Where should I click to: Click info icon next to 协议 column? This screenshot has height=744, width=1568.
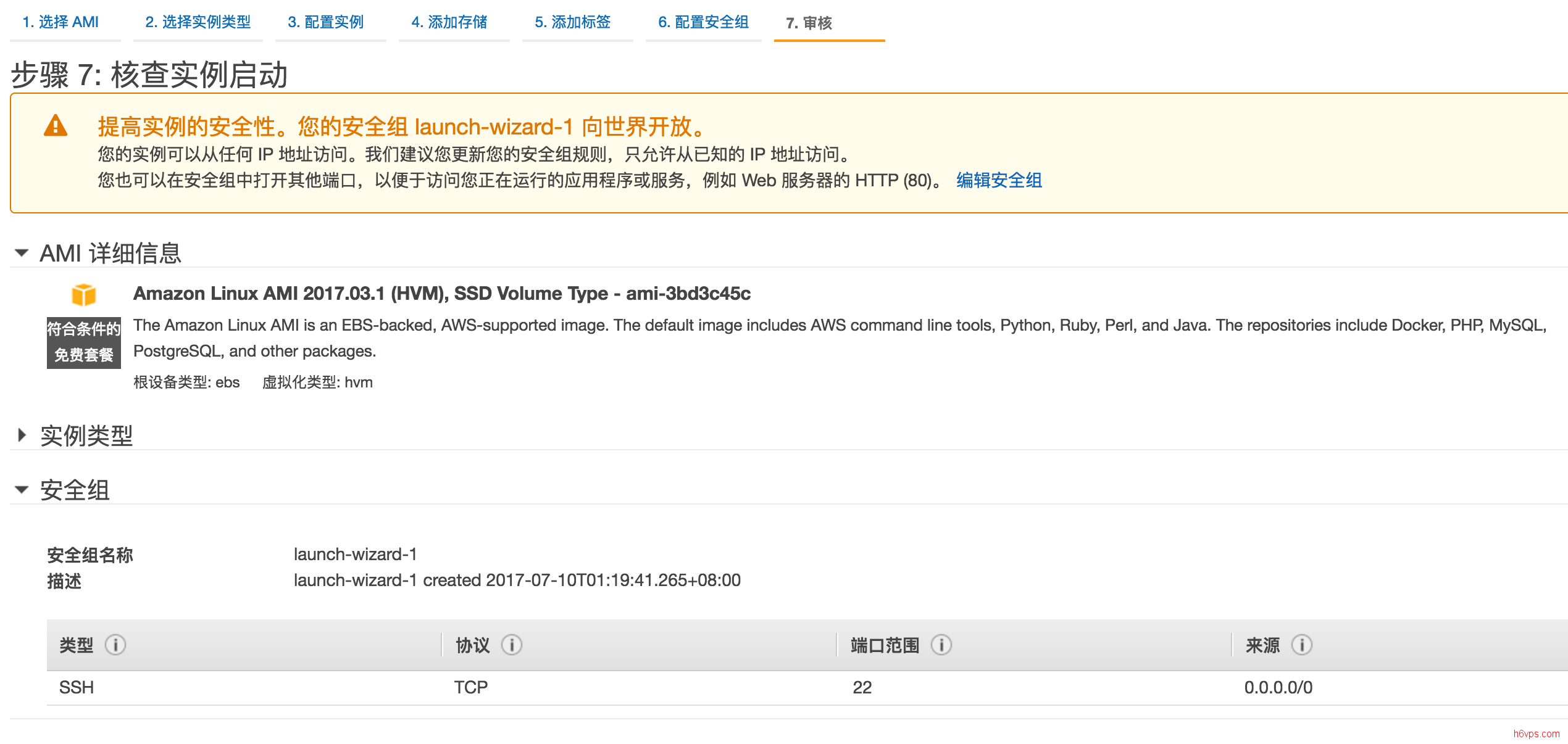coord(512,645)
